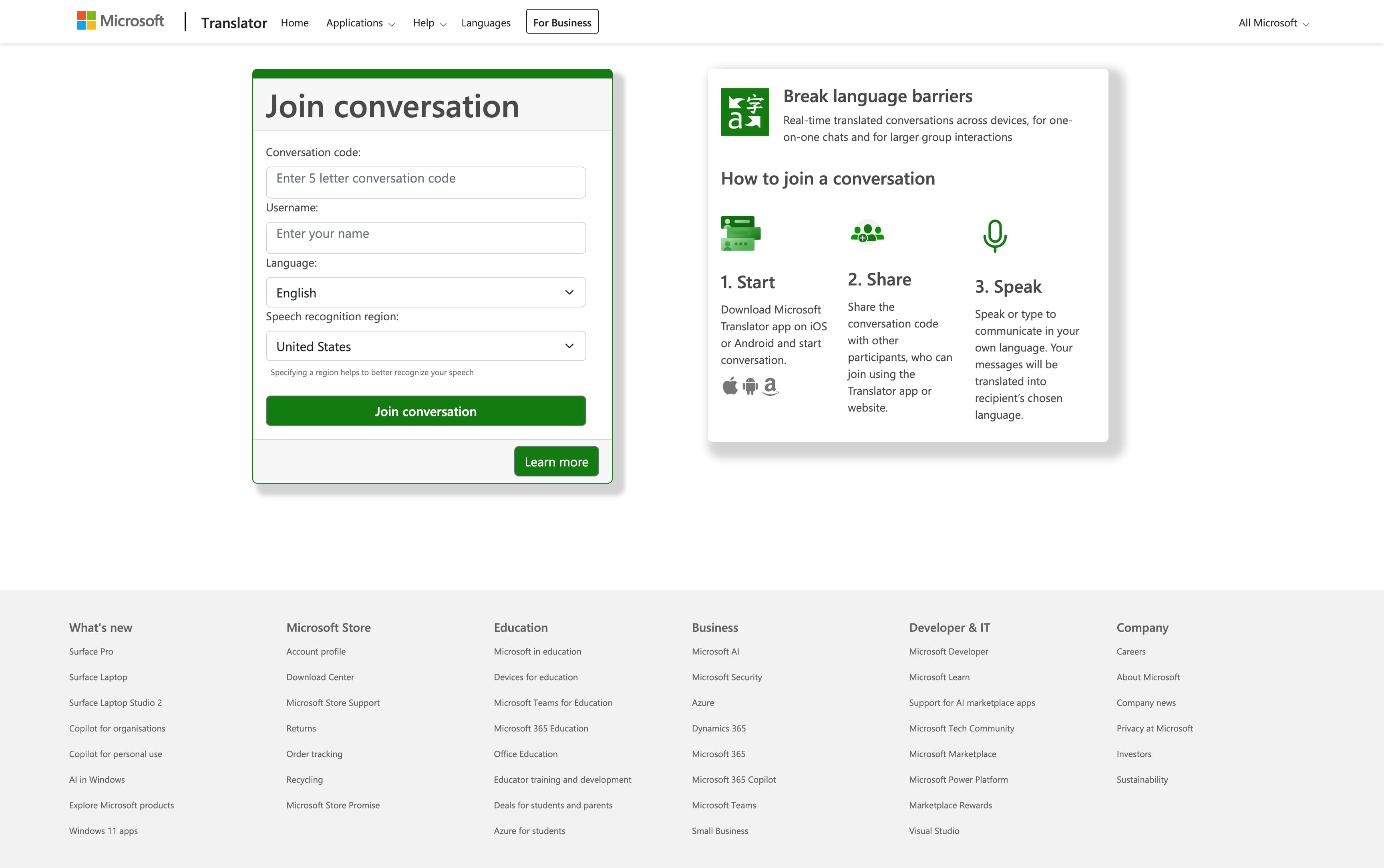Click the conversation code input field
Image resolution: width=1384 pixels, height=868 pixels.
point(425,182)
